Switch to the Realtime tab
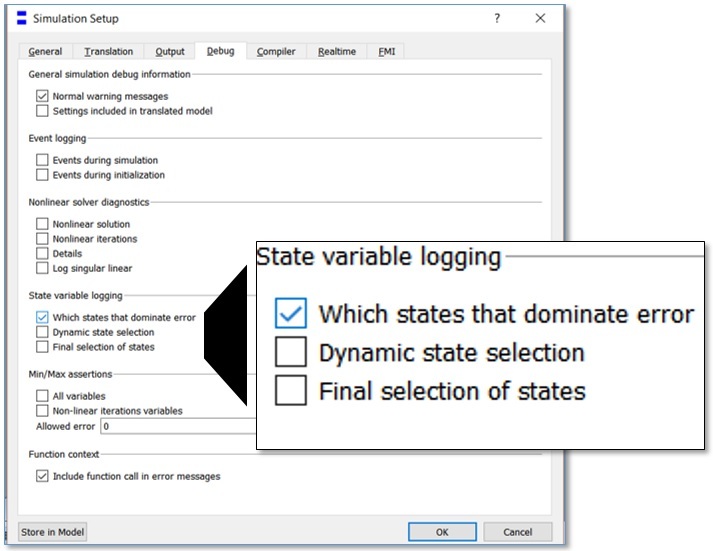This screenshot has height=551, width=713. point(336,51)
